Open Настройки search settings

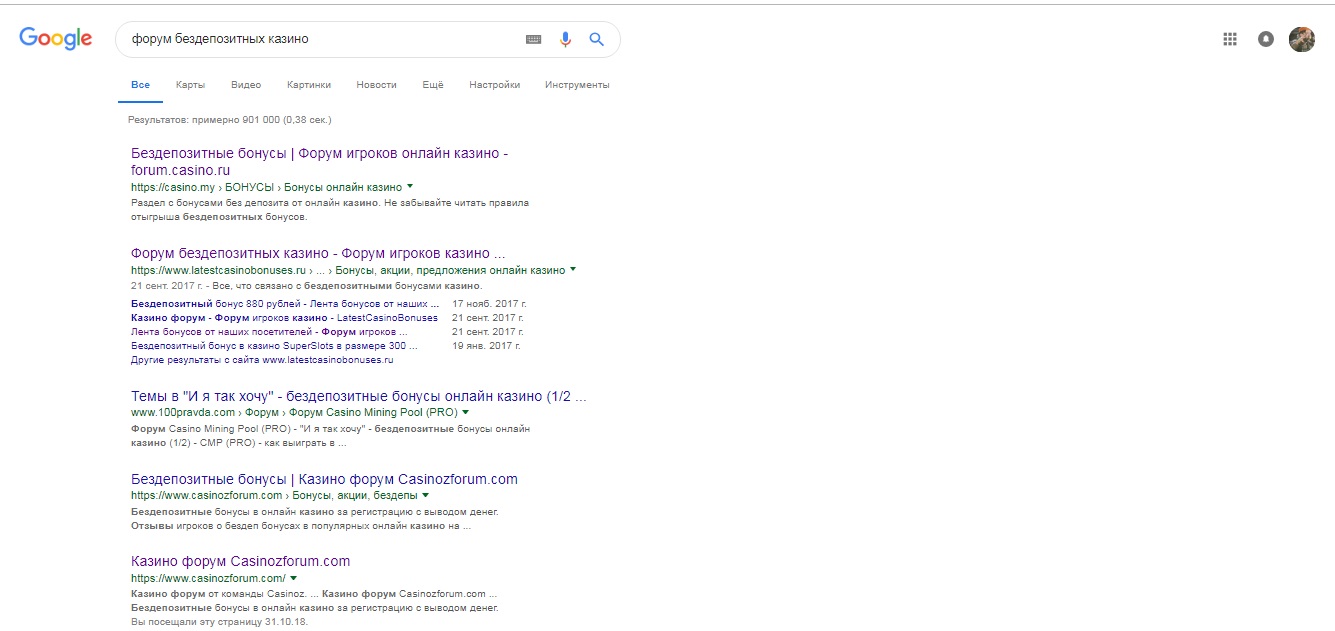coord(494,85)
